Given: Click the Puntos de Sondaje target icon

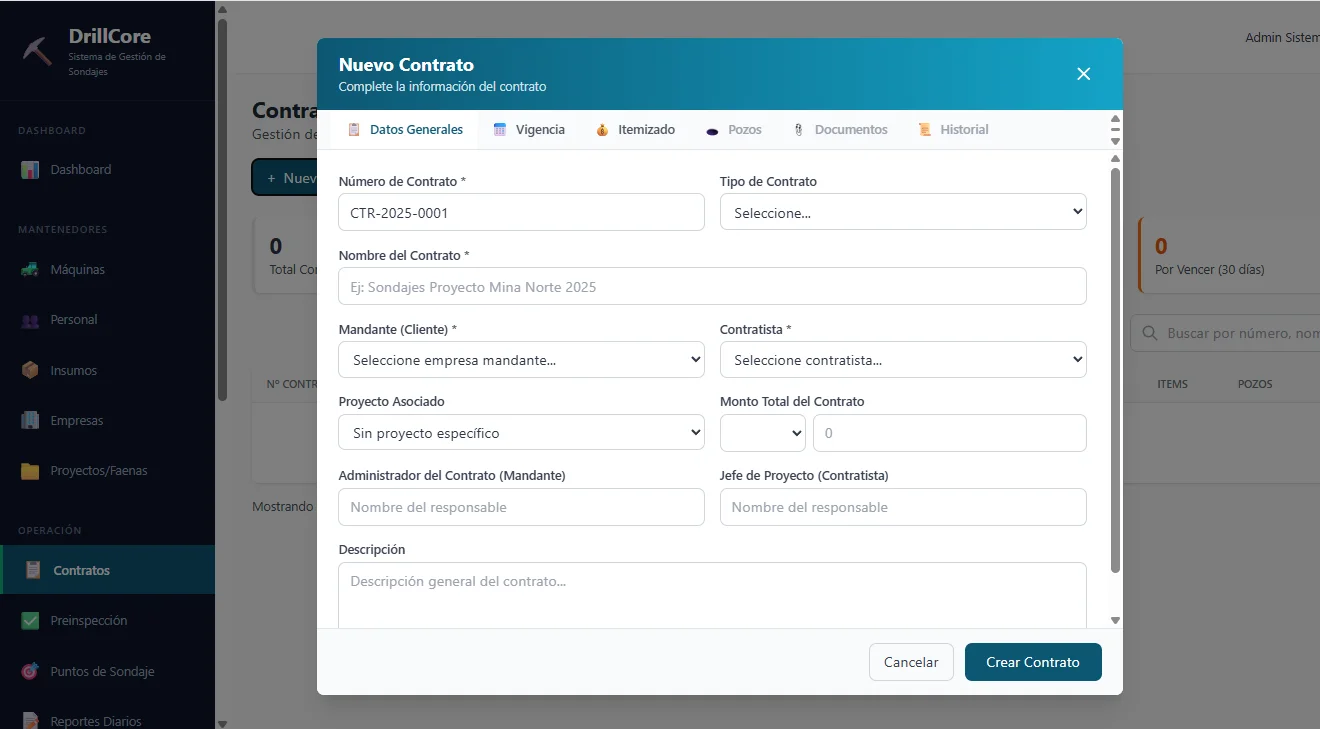Looking at the screenshot, I should (30, 671).
